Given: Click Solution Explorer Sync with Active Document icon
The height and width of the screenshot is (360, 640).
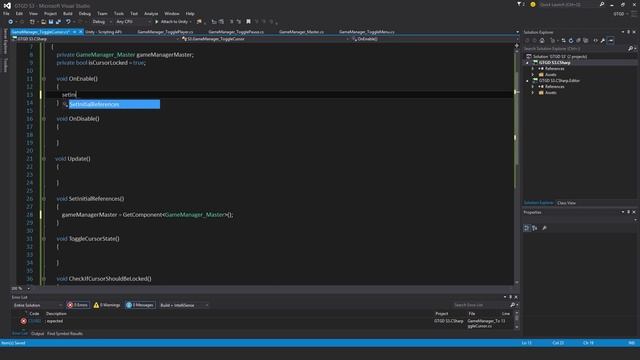Looking at the screenshot, I should (564, 40).
